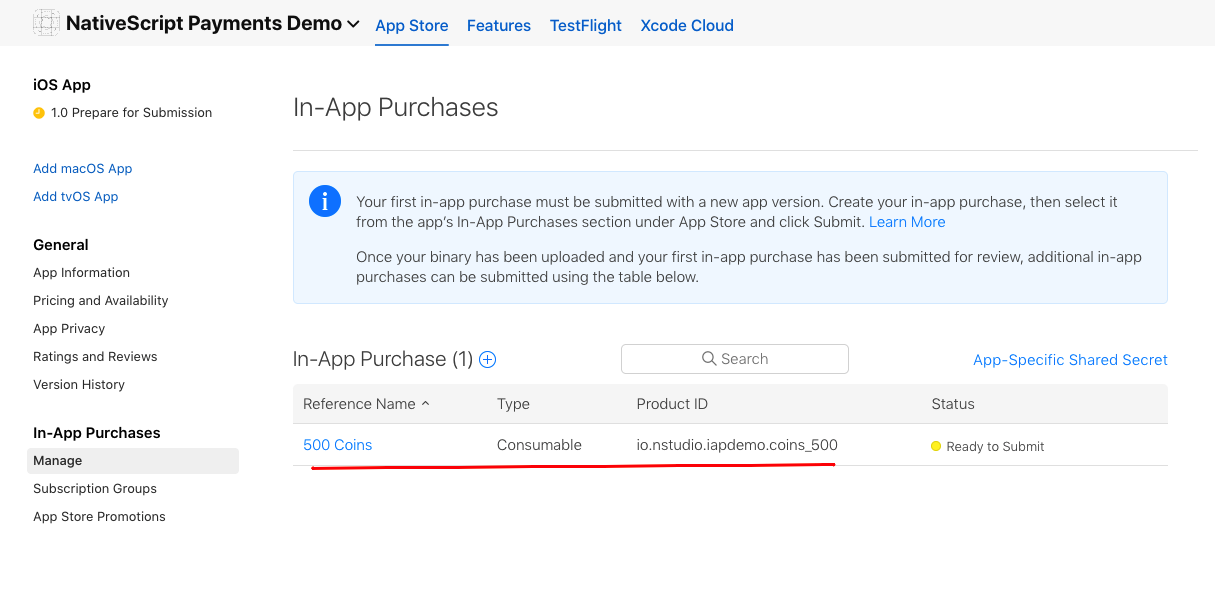
Task: Click the Product ID column header
Action: pos(672,404)
